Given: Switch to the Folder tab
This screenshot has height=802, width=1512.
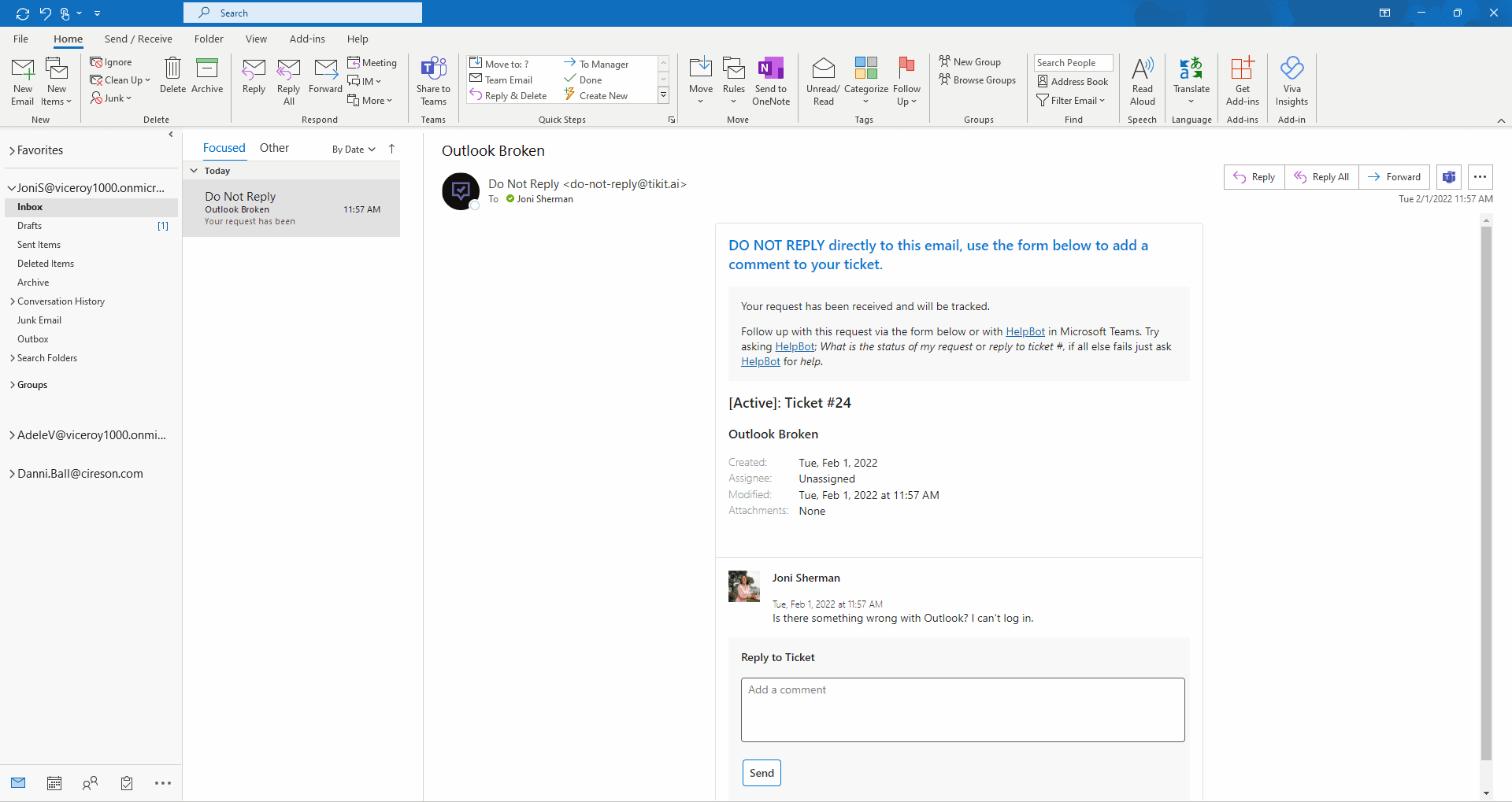Looking at the screenshot, I should 209,39.
